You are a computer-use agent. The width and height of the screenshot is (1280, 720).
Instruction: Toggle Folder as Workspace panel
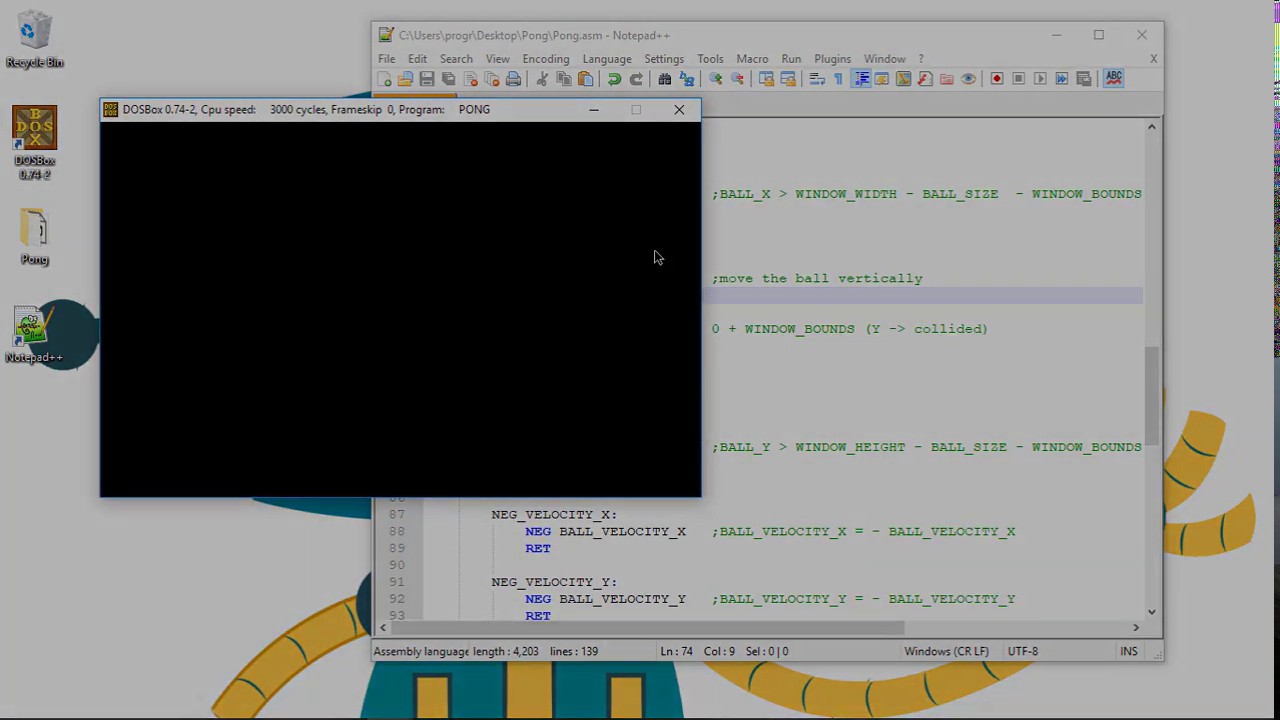click(x=946, y=79)
